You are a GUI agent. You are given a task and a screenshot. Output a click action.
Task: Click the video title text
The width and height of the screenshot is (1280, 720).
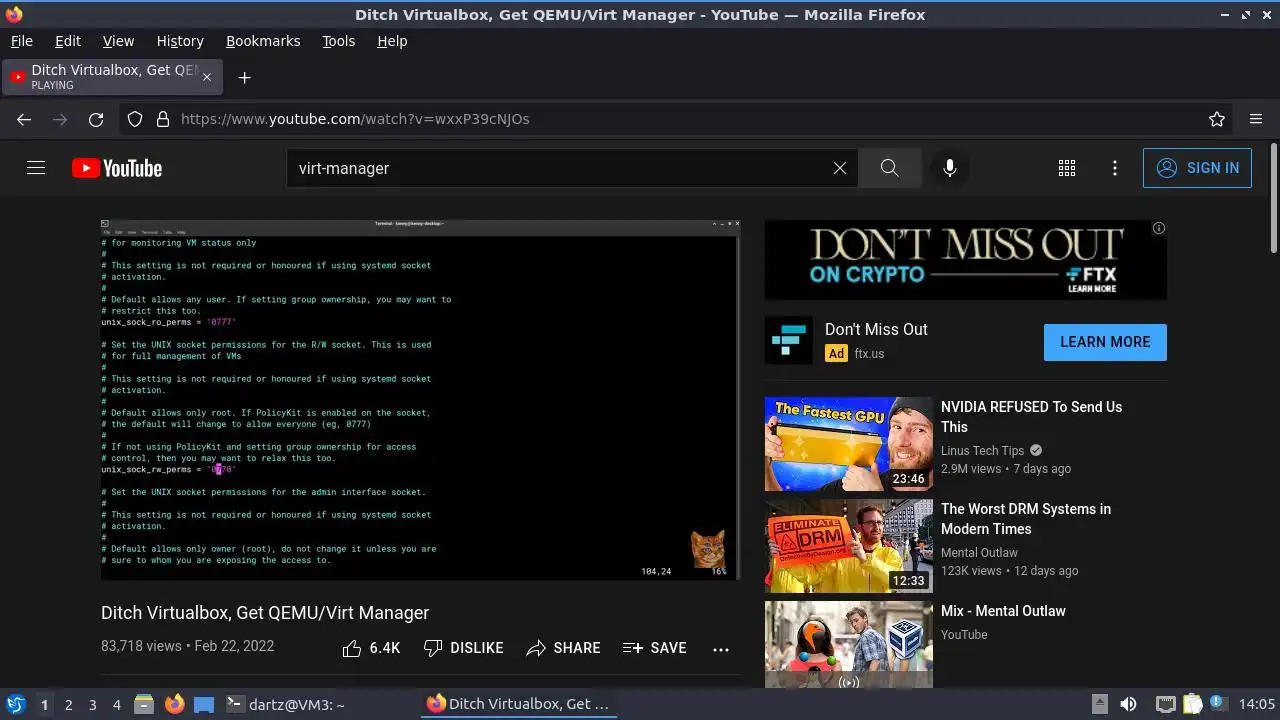pos(265,613)
